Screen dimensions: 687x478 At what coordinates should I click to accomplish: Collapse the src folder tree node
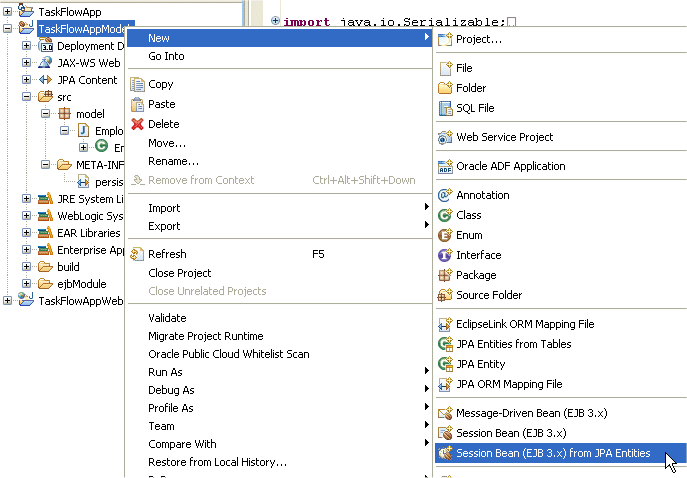(x=27, y=98)
